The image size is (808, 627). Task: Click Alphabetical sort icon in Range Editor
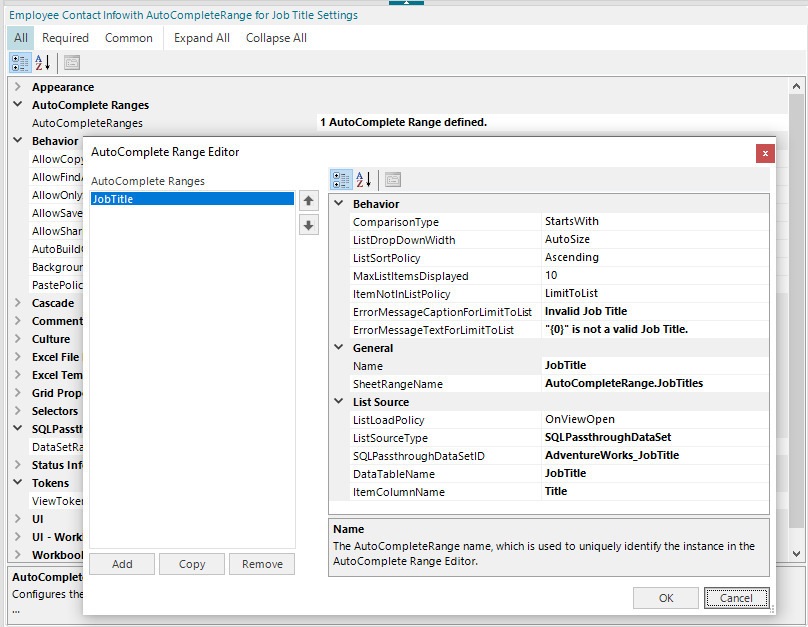[x=364, y=179]
